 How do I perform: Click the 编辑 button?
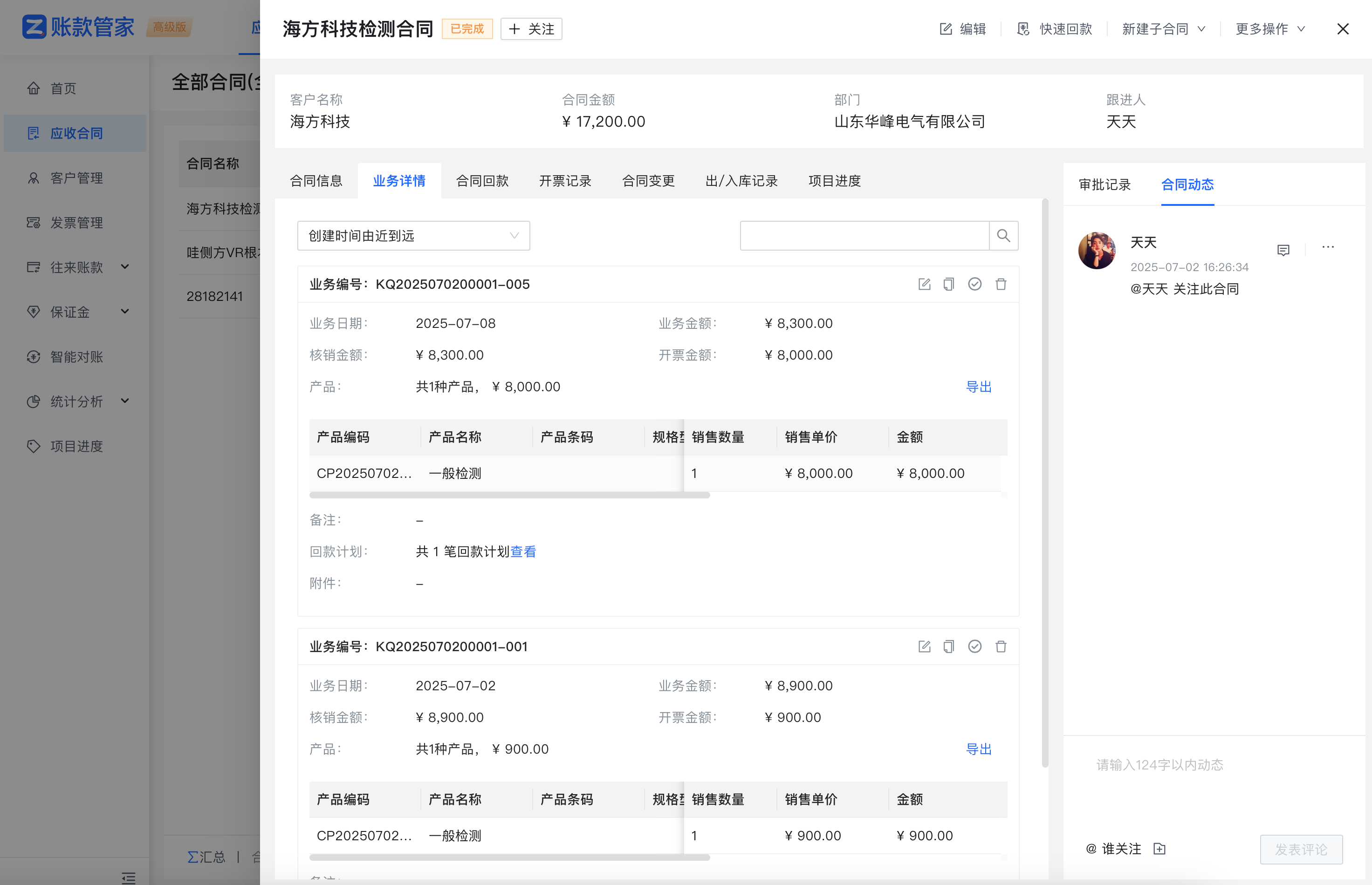pyautogui.click(x=962, y=29)
